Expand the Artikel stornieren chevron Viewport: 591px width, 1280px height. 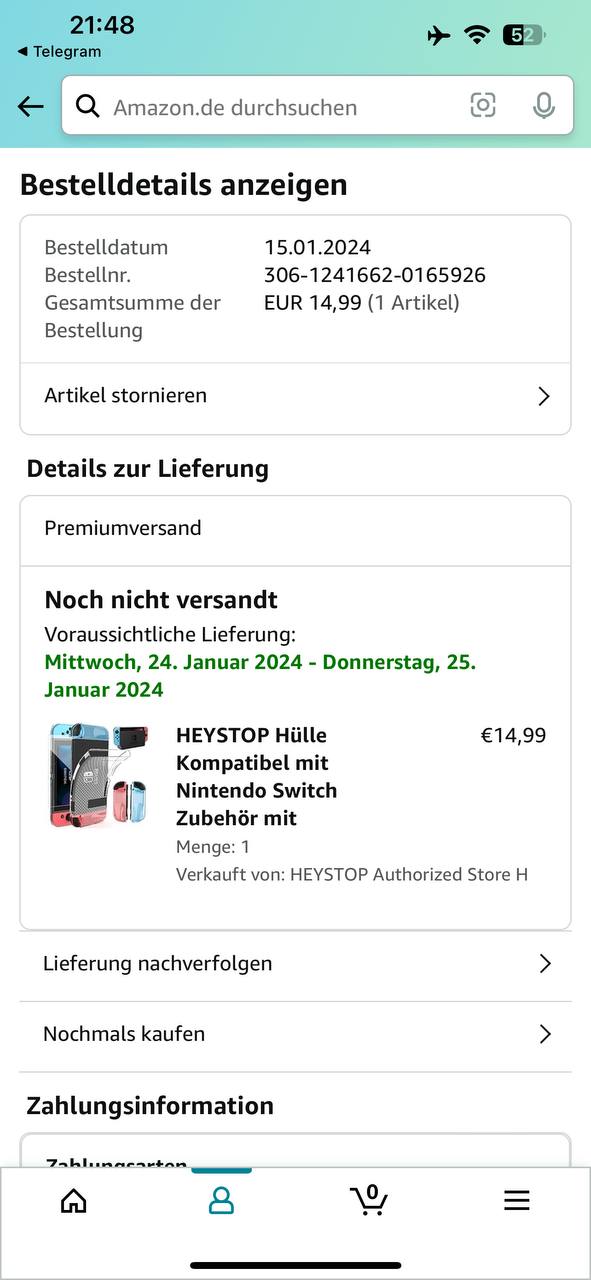(544, 397)
